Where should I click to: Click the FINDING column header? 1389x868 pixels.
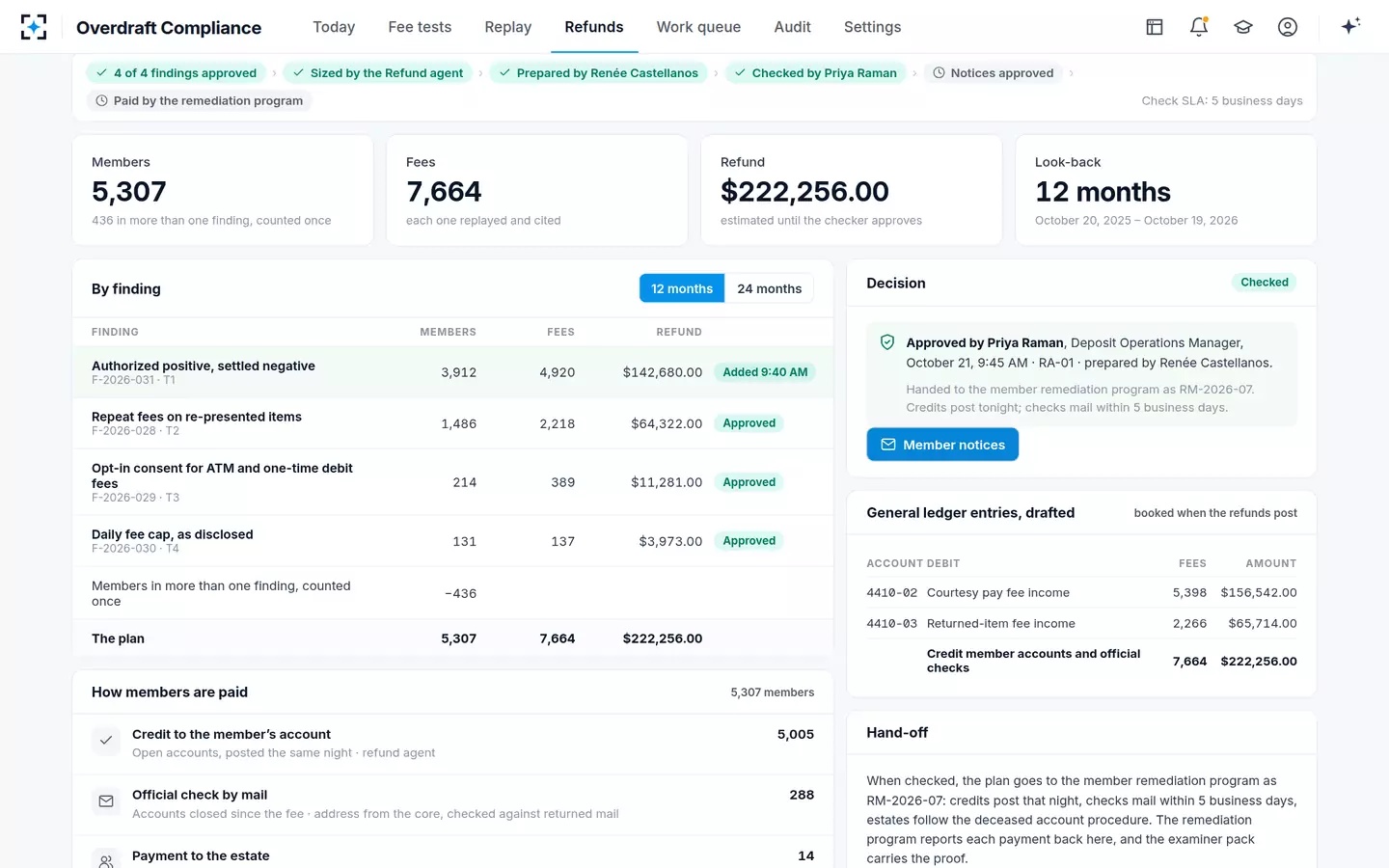click(x=115, y=332)
